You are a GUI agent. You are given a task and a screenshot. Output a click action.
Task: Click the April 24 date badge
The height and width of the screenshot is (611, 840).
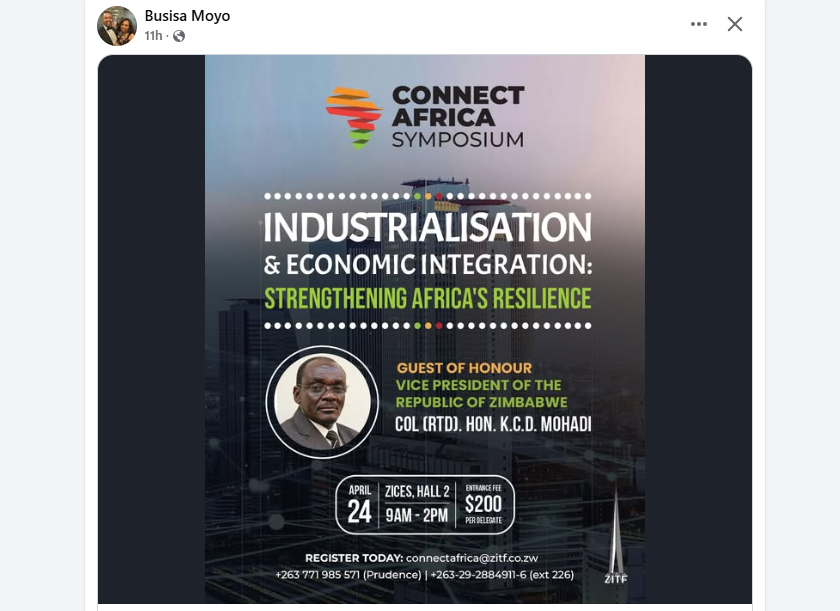coord(359,505)
